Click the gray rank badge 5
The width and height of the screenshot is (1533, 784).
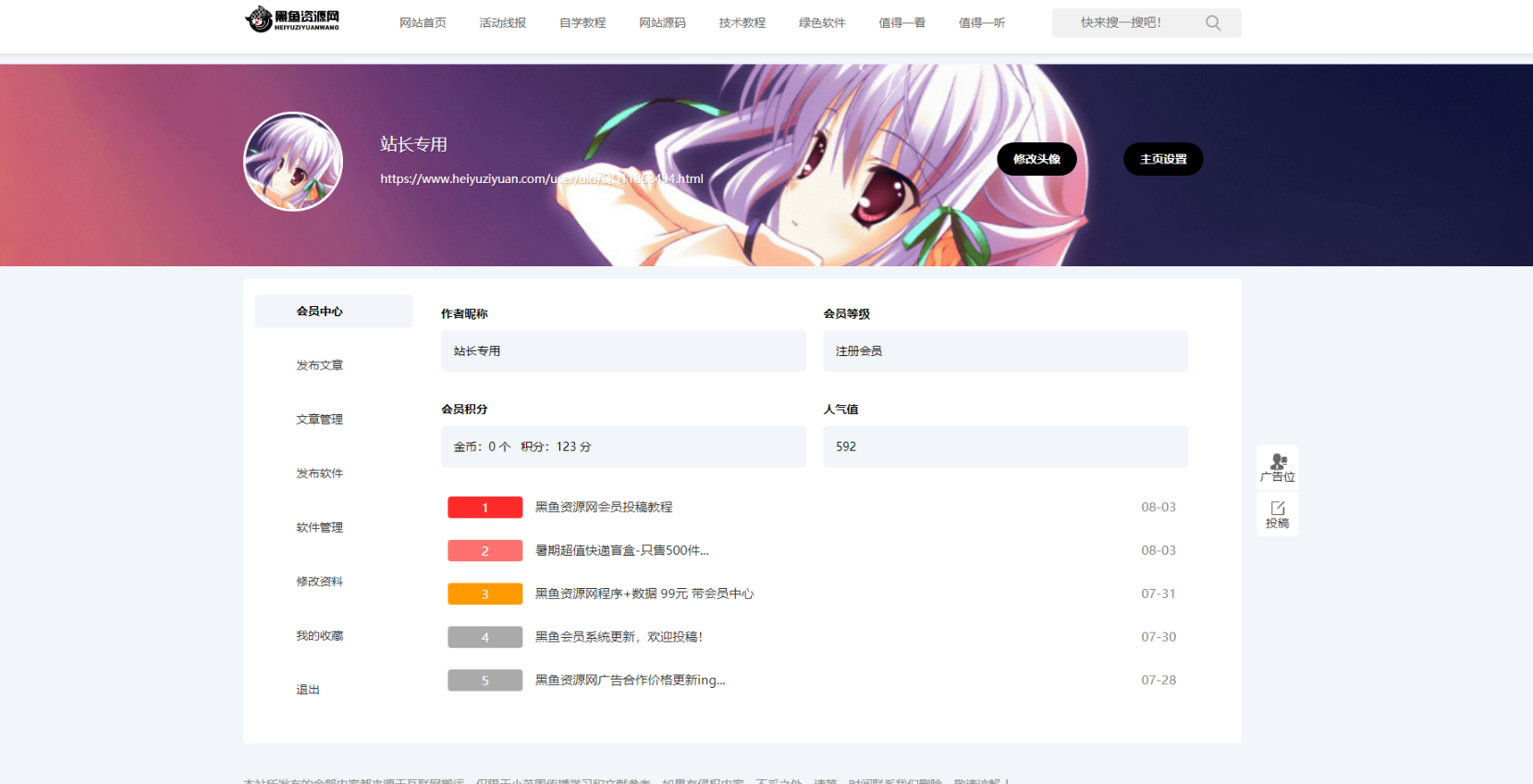coord(485,680)
